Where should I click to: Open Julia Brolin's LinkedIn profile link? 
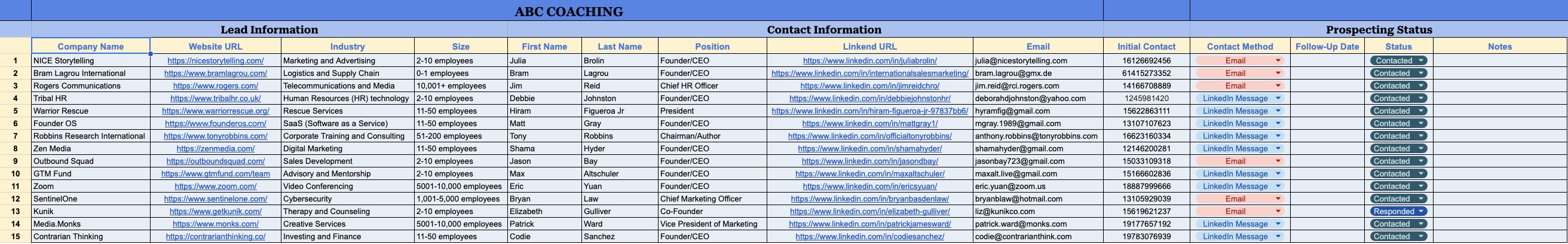click(869, 61)
